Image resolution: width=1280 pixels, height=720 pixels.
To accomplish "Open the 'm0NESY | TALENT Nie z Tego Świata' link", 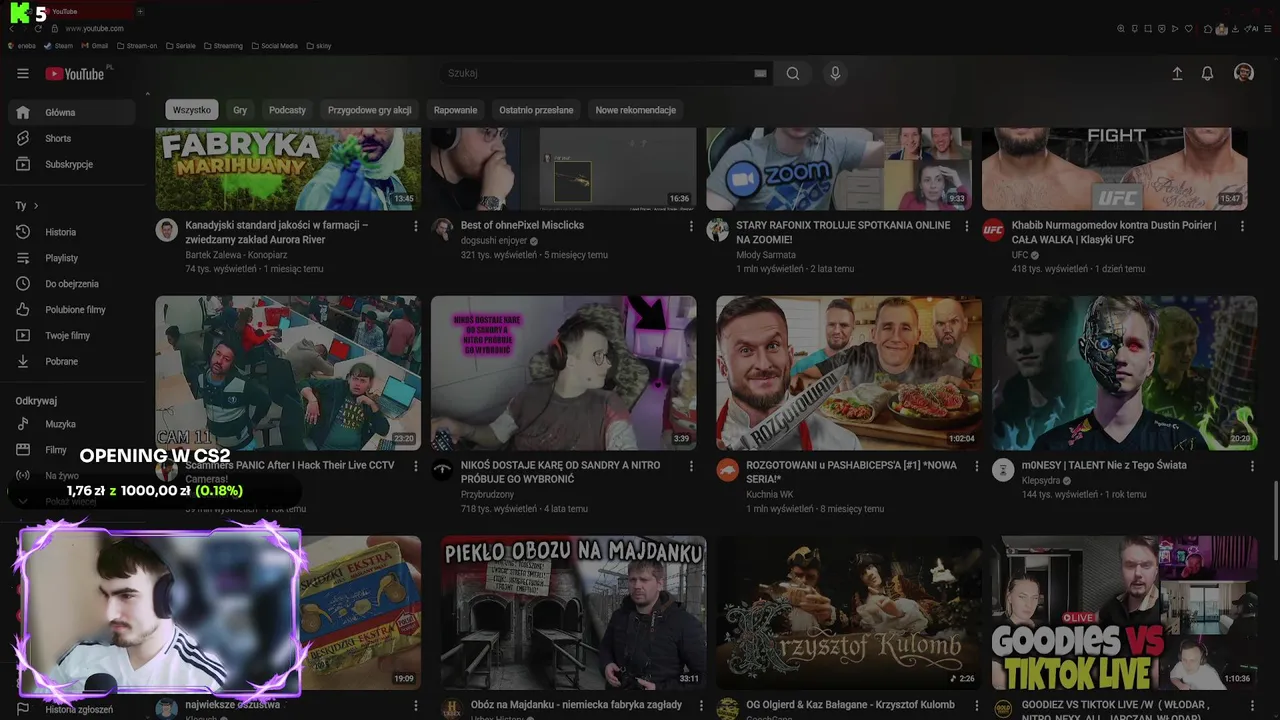I will 1104,465.
